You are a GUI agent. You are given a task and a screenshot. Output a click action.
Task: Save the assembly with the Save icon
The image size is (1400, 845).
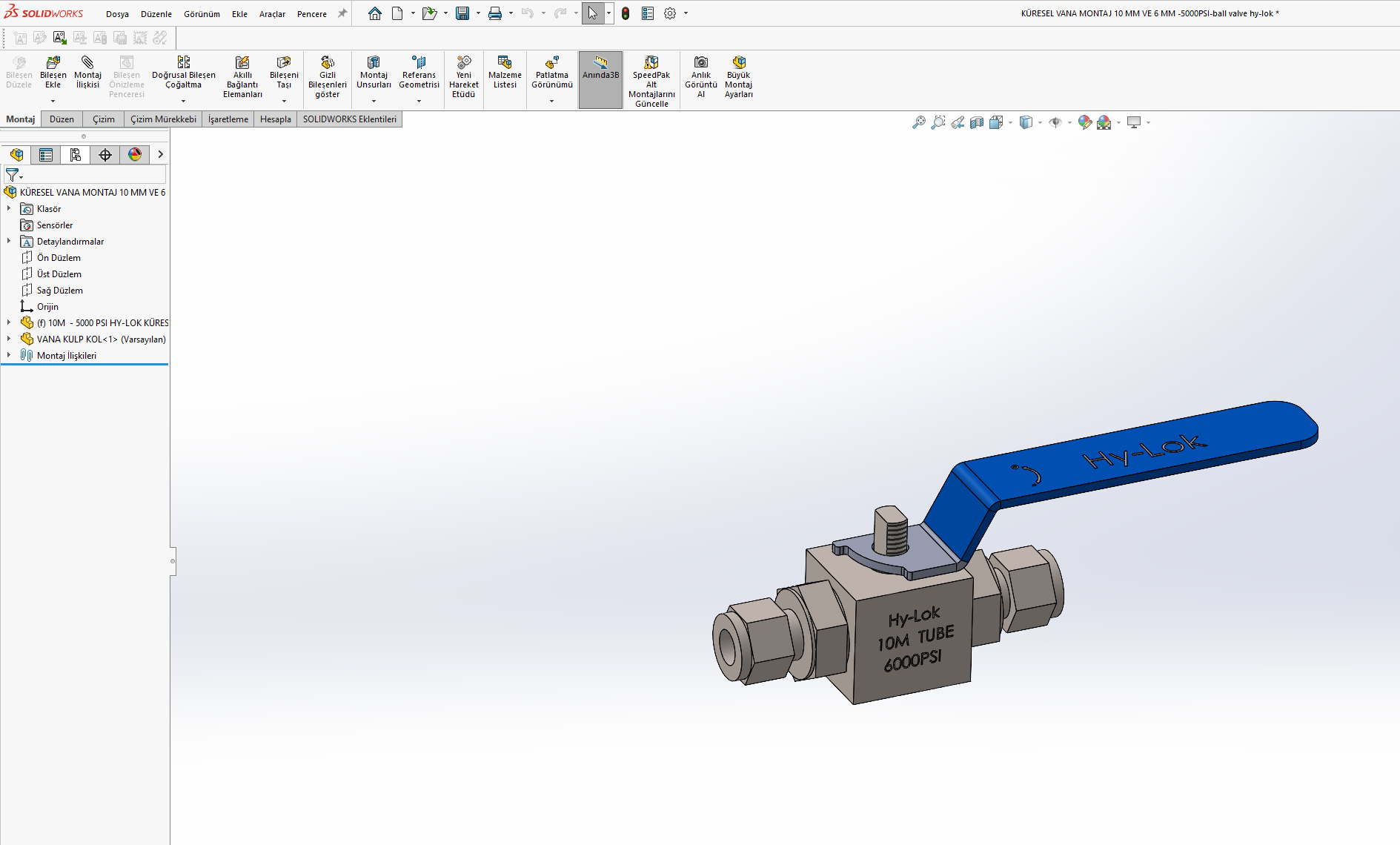462,13
